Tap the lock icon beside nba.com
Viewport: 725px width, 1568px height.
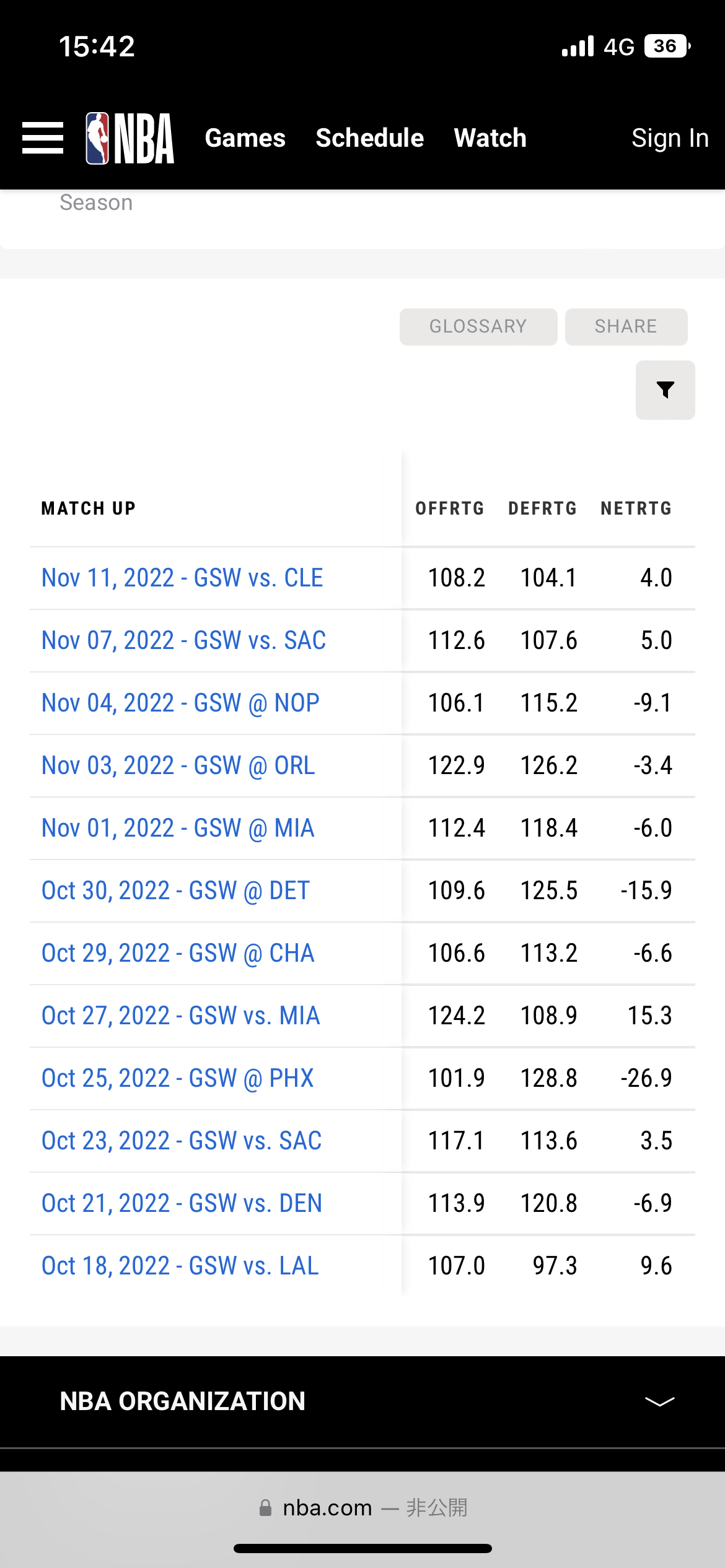point(265,1508)
